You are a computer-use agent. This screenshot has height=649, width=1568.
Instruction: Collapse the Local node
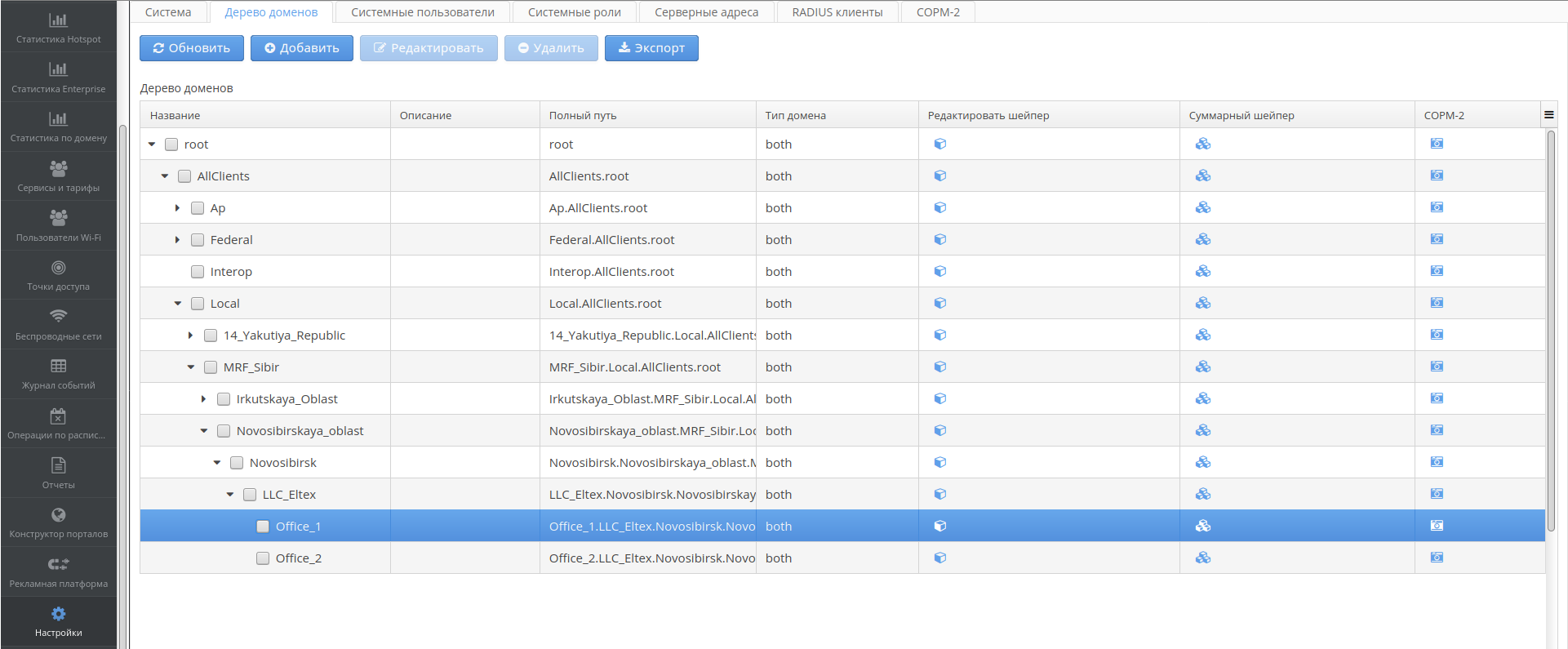pyautogui.click(x=178, y=303)
